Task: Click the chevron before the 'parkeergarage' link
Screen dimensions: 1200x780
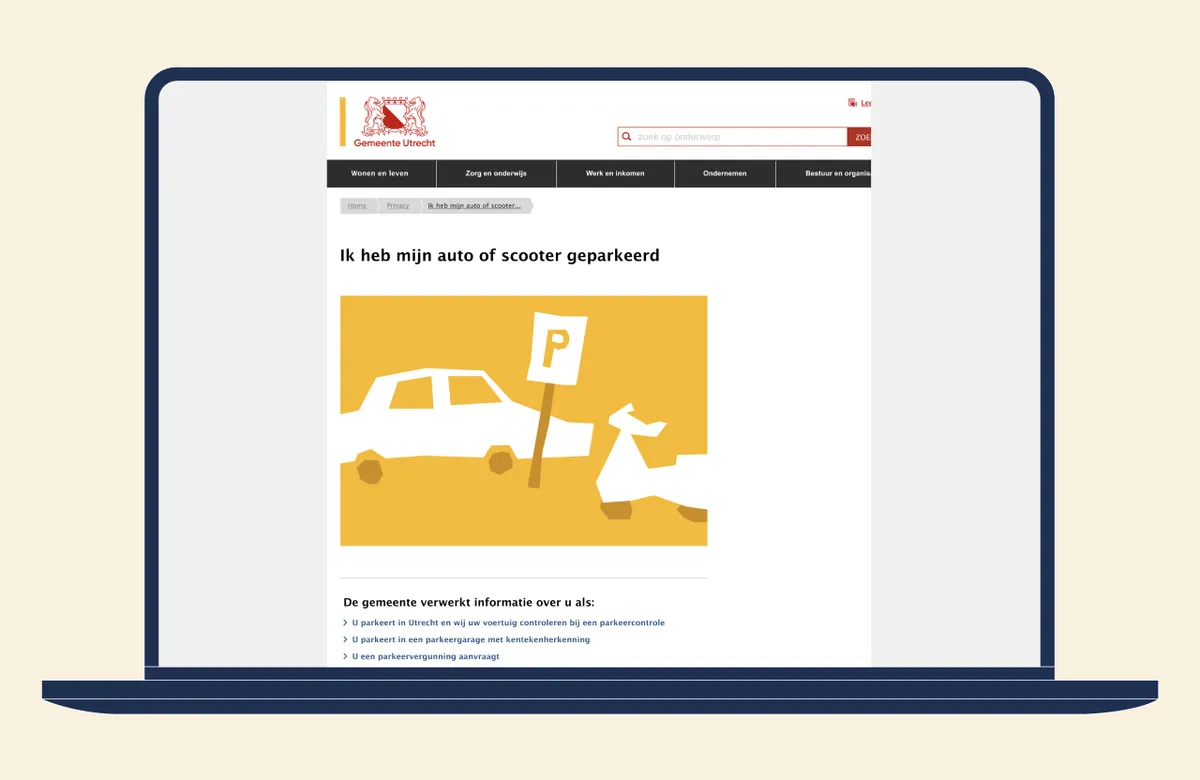Action: (345, 640)
